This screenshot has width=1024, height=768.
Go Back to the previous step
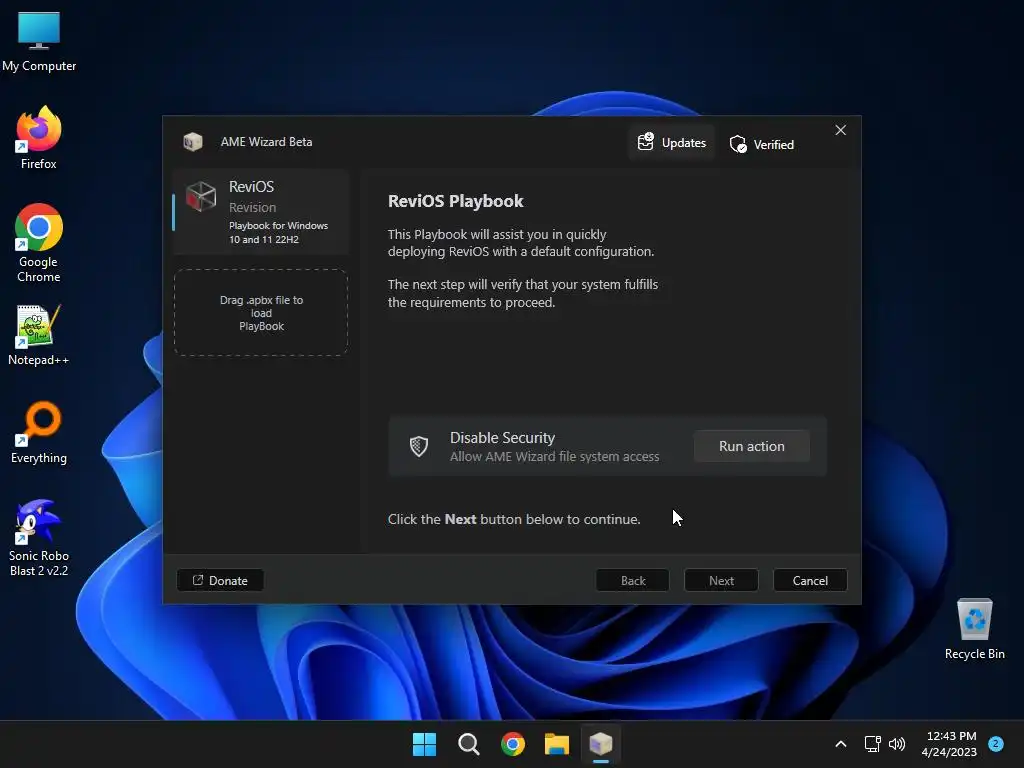coord(633,581)
